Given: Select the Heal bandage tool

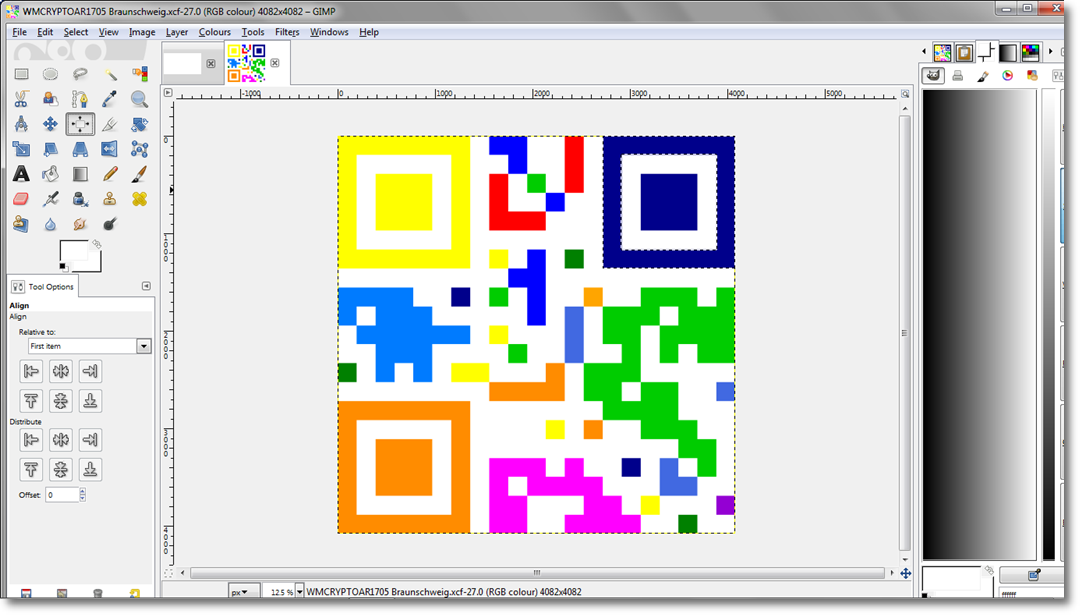Looking at the screenshot, I should 139,199.
